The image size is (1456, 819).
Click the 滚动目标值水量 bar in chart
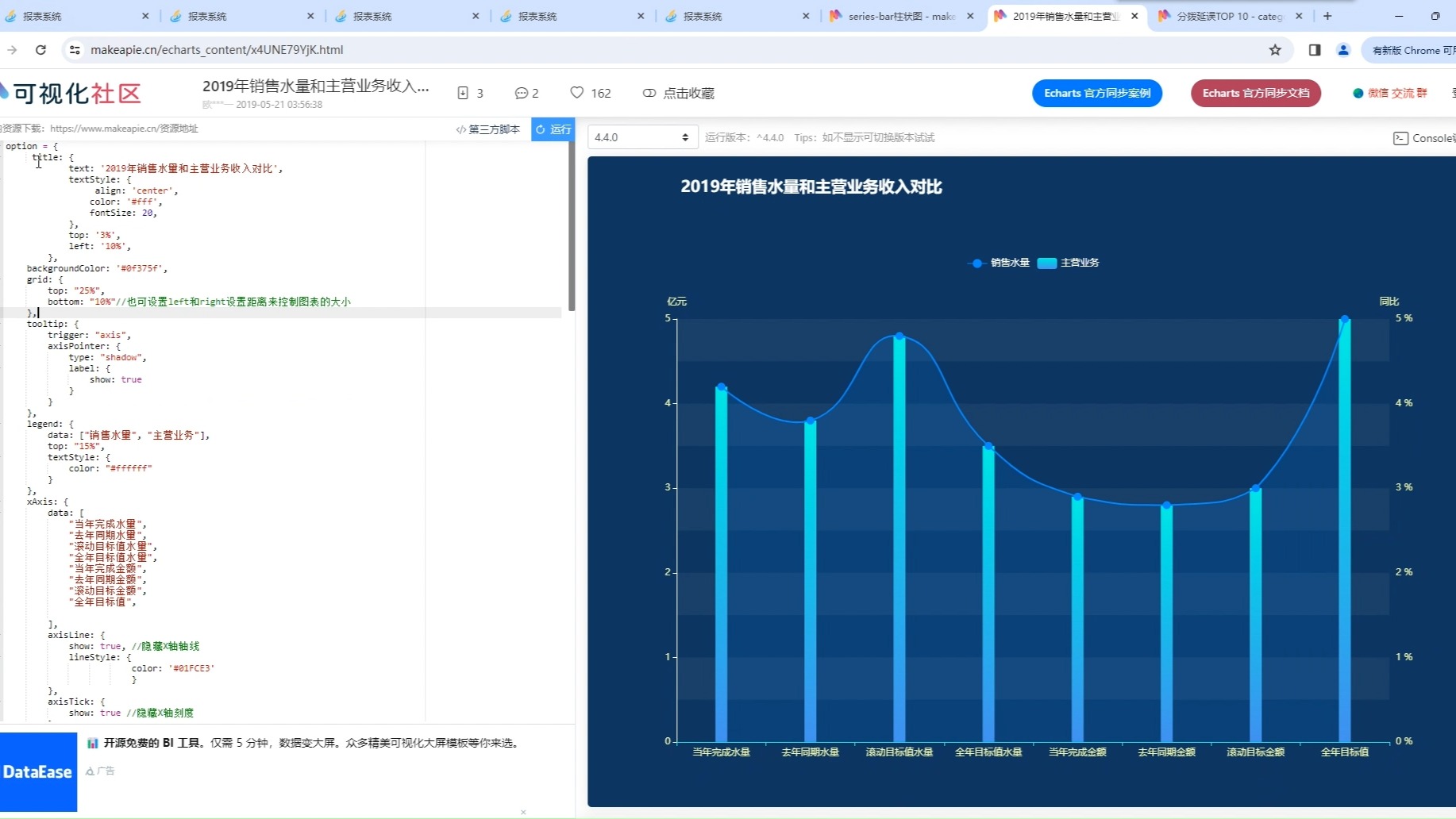(899, 539)
